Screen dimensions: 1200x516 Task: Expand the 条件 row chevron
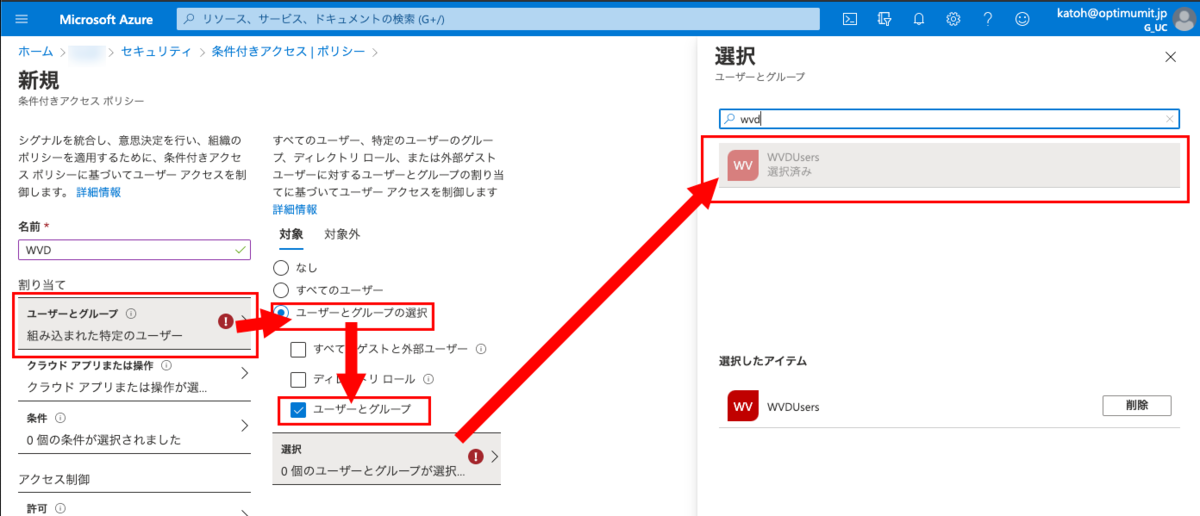pos(246,427)
